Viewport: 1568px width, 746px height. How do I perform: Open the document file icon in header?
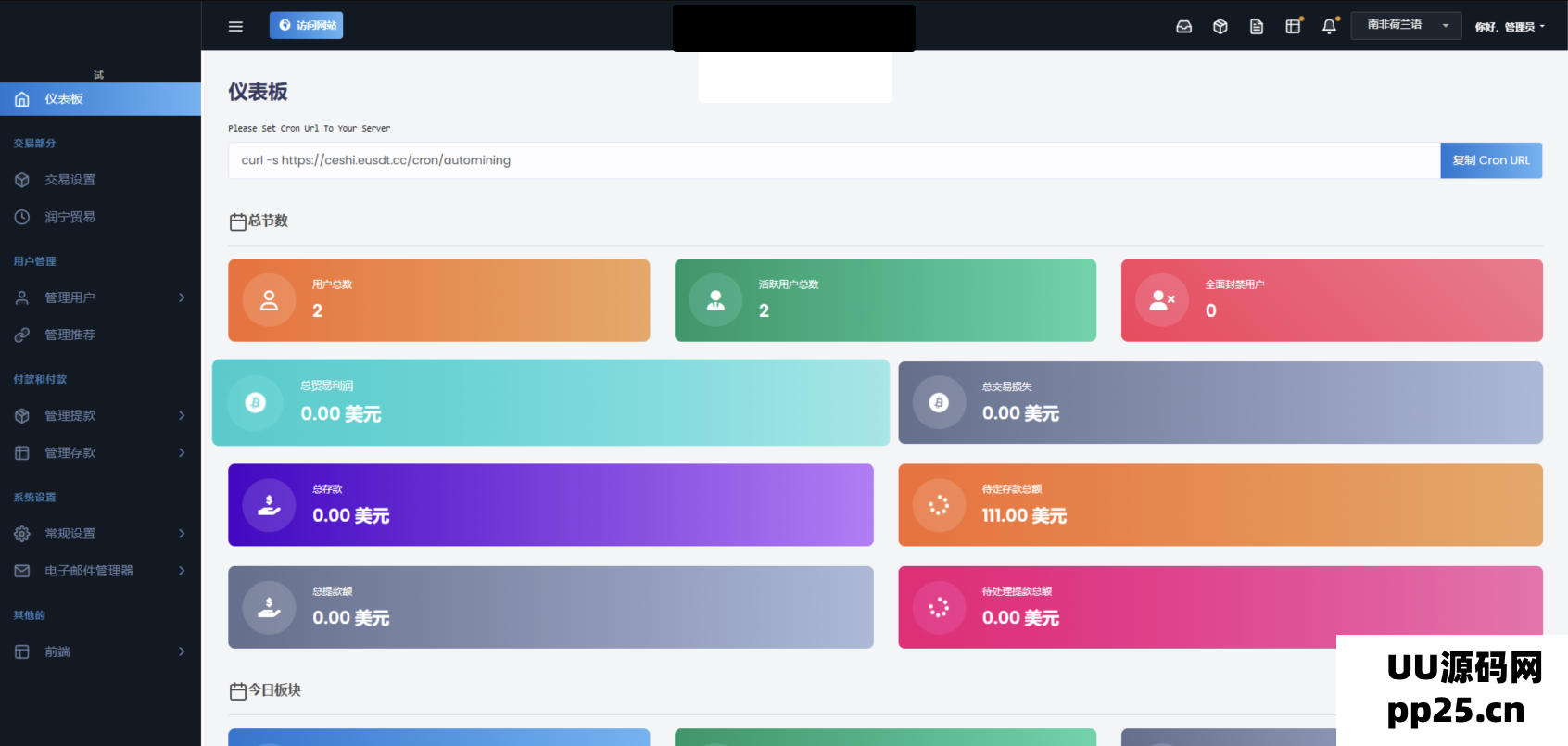coord(1257,26)
